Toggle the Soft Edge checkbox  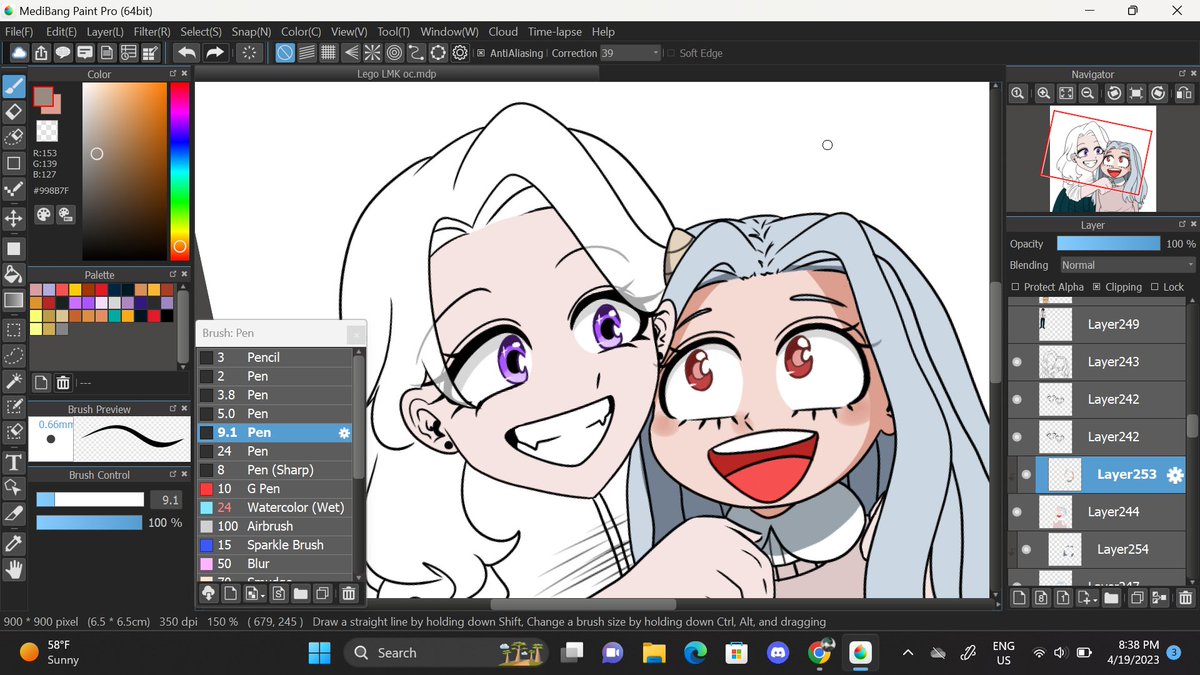tap(672, 53)
